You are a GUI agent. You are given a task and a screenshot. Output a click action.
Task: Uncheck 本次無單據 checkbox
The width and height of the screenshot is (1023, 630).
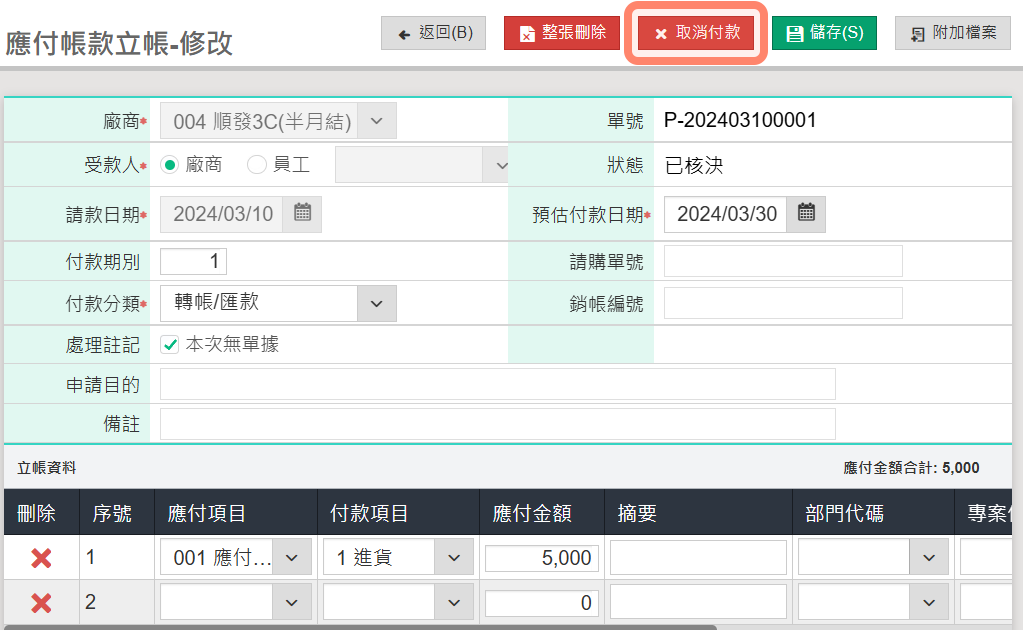[x=170, y=345]
